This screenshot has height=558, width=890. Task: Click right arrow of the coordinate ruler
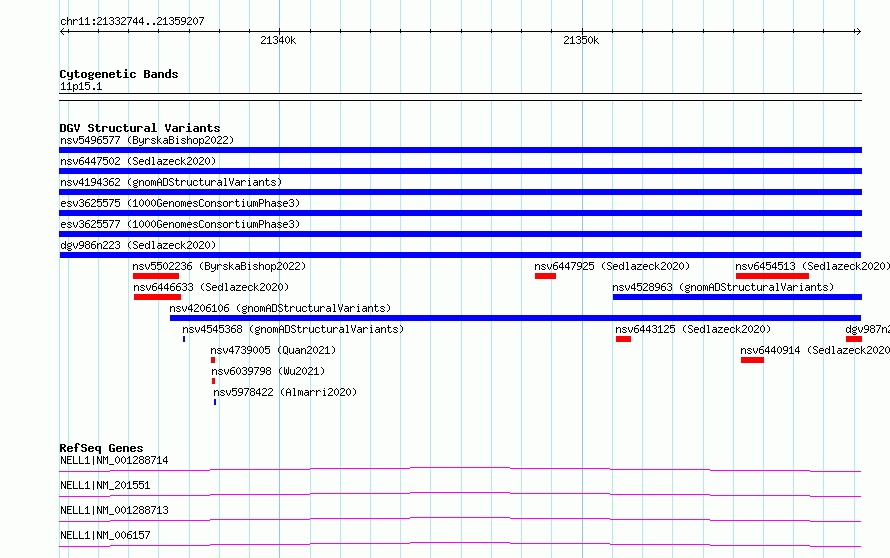(x=858, y=31)
